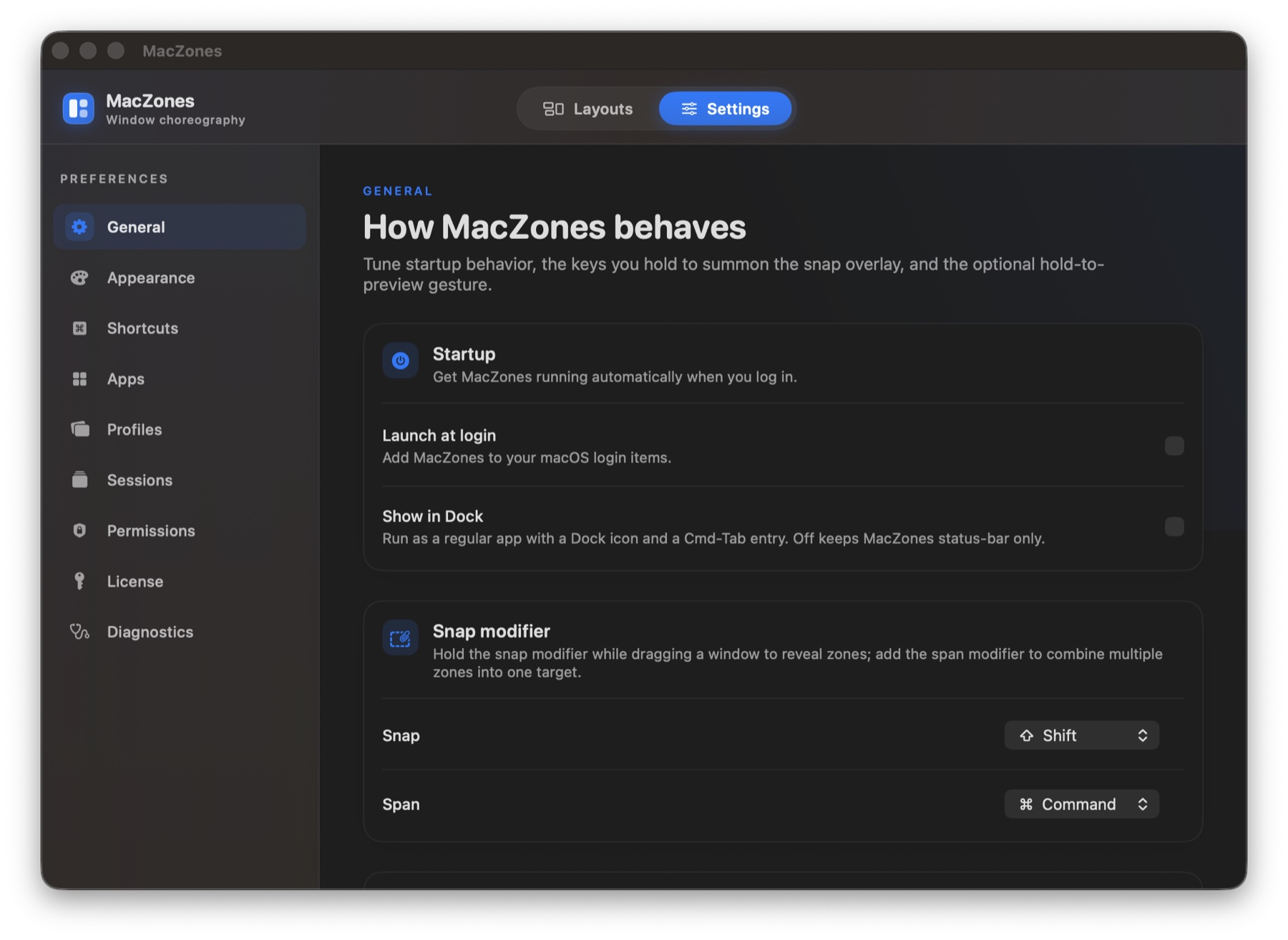Image resolution: width=1288 pixels, height=940 pixels.
Task: Close the MacZones window
Action: pyautogui.click(x=61, y=51)
